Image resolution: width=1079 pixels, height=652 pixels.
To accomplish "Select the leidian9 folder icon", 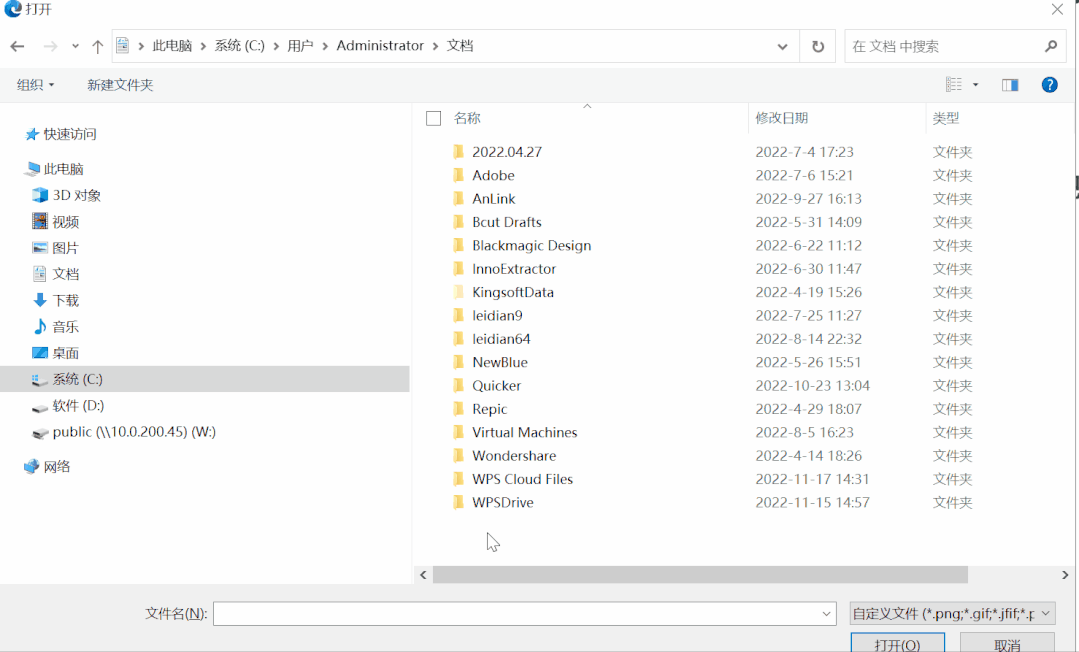I will (x=459, y=315).
